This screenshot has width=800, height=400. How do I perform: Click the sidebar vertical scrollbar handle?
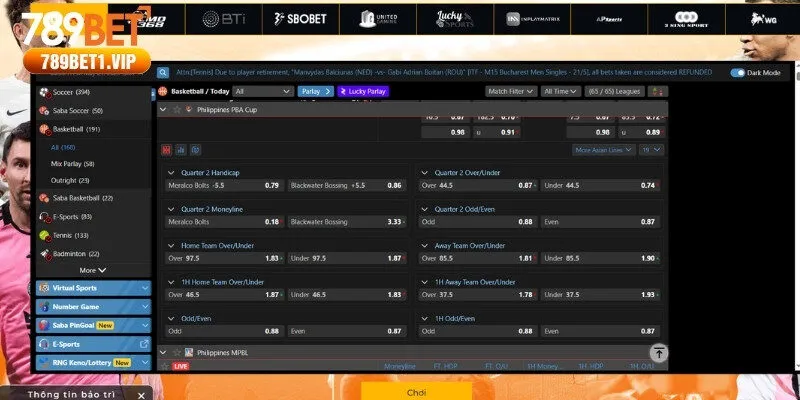point(154,95)
